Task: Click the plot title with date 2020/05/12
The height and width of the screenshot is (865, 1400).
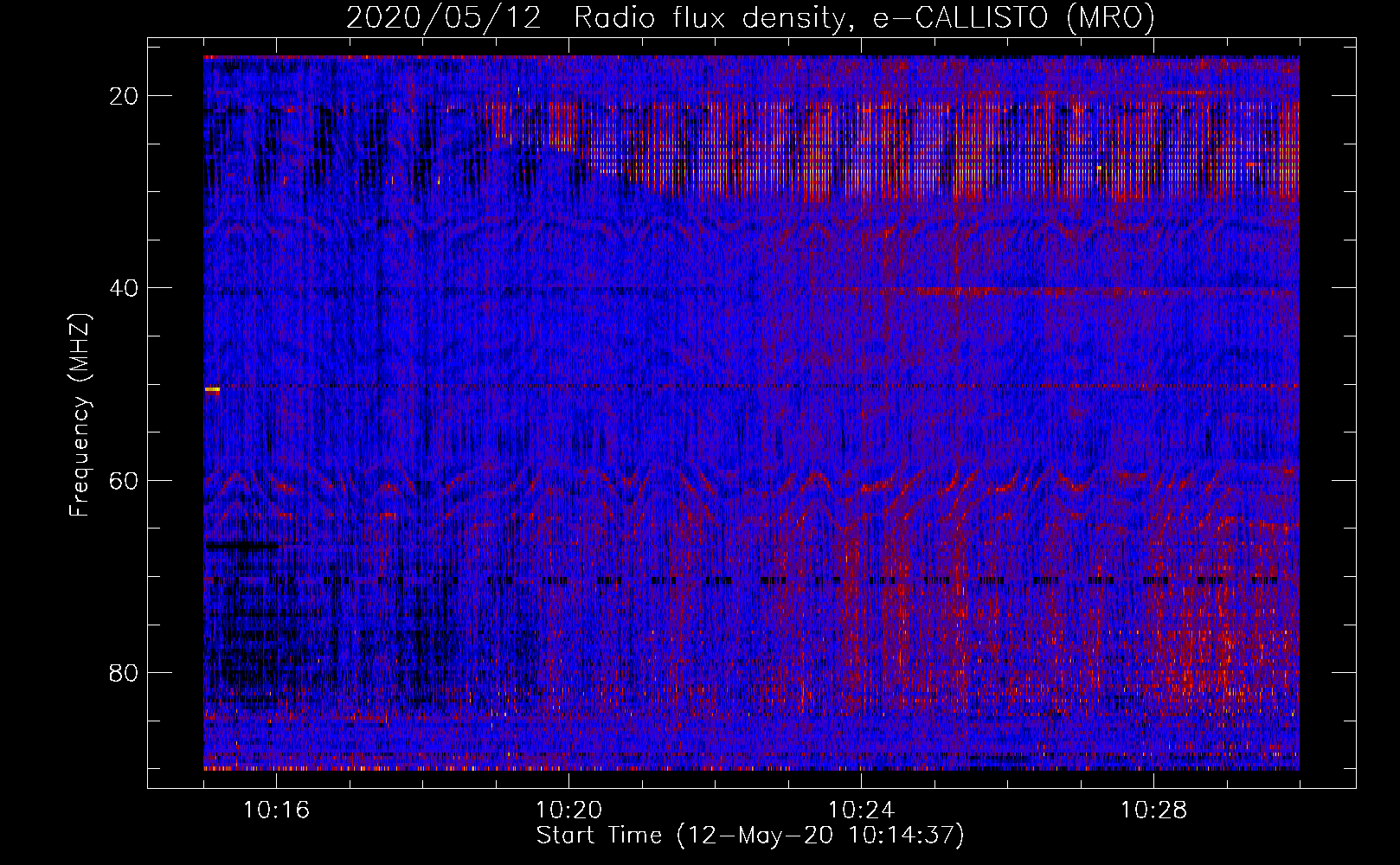Action: (750, 18)
